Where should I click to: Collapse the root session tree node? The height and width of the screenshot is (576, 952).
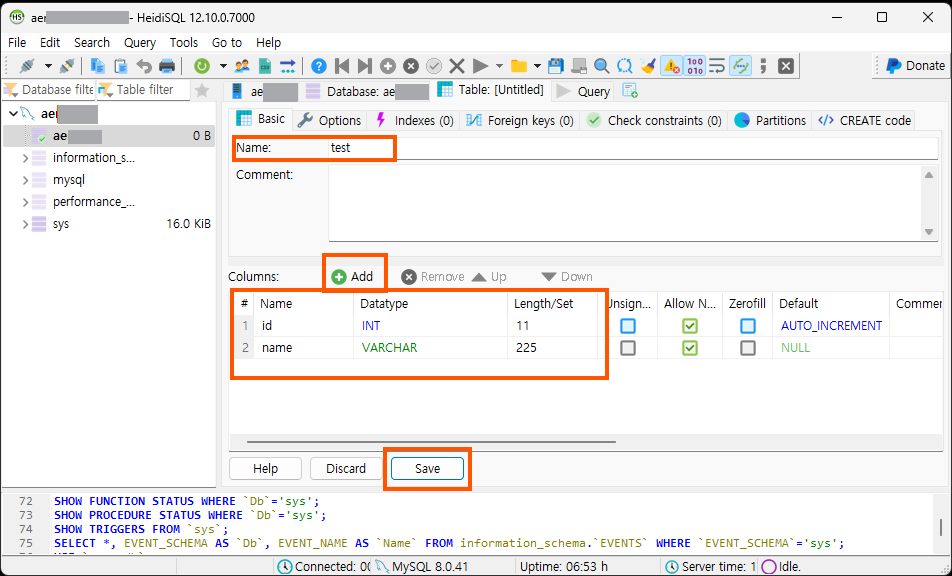coord(13,114)
